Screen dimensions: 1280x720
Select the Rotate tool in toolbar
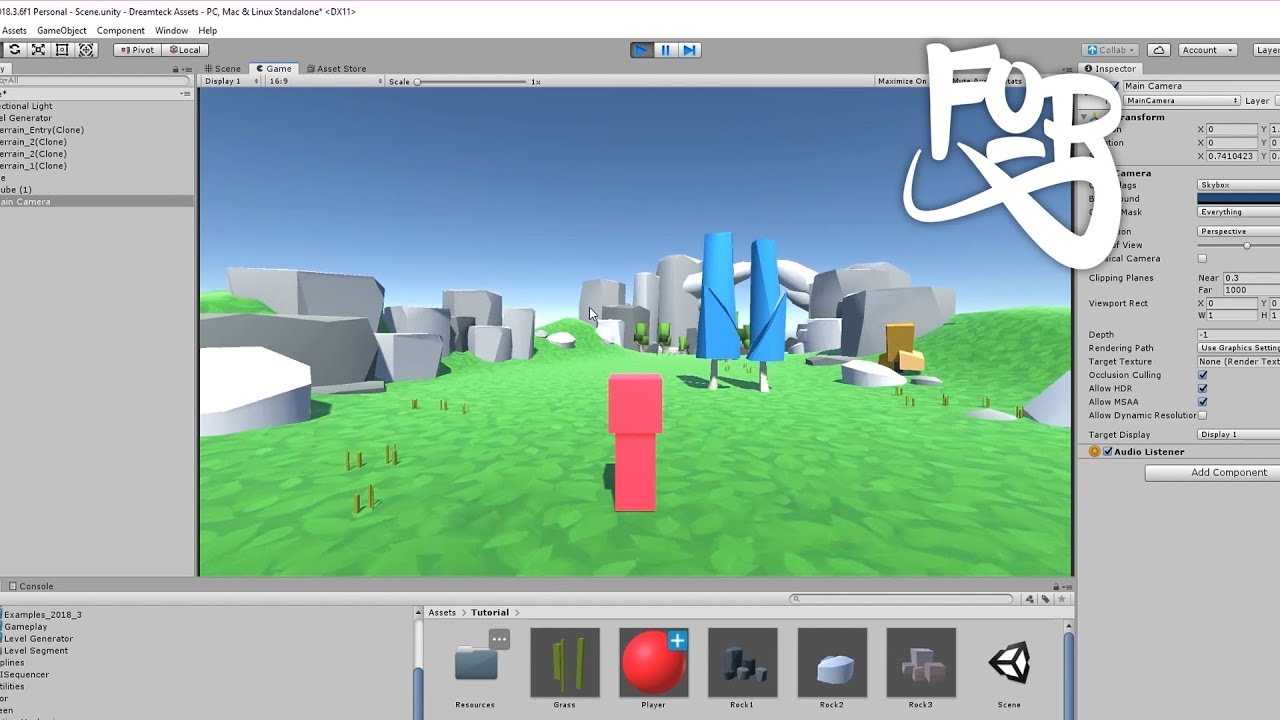pyautogui.click(x=14, y=50)
